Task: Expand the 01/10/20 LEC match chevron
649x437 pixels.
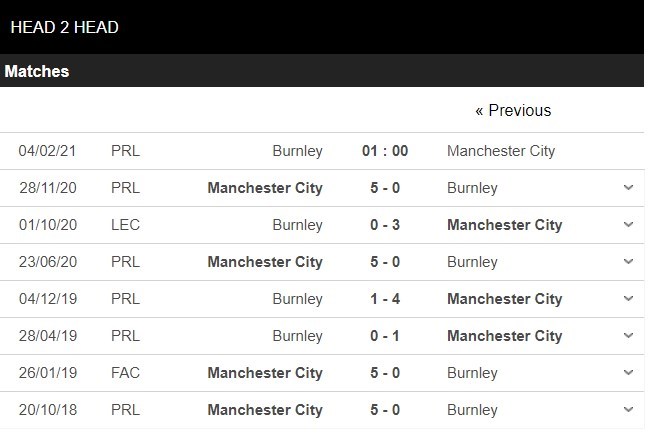Action: [x=628, y=225]
